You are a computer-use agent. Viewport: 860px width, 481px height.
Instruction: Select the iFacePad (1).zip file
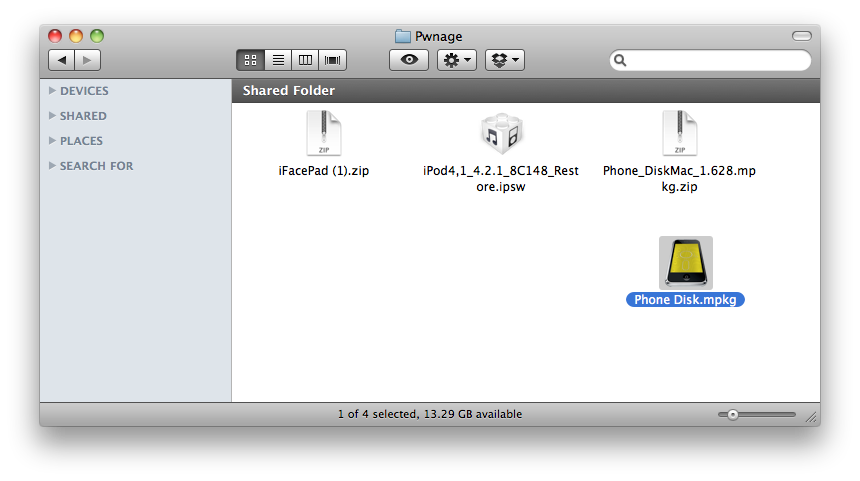pos(324,134)
